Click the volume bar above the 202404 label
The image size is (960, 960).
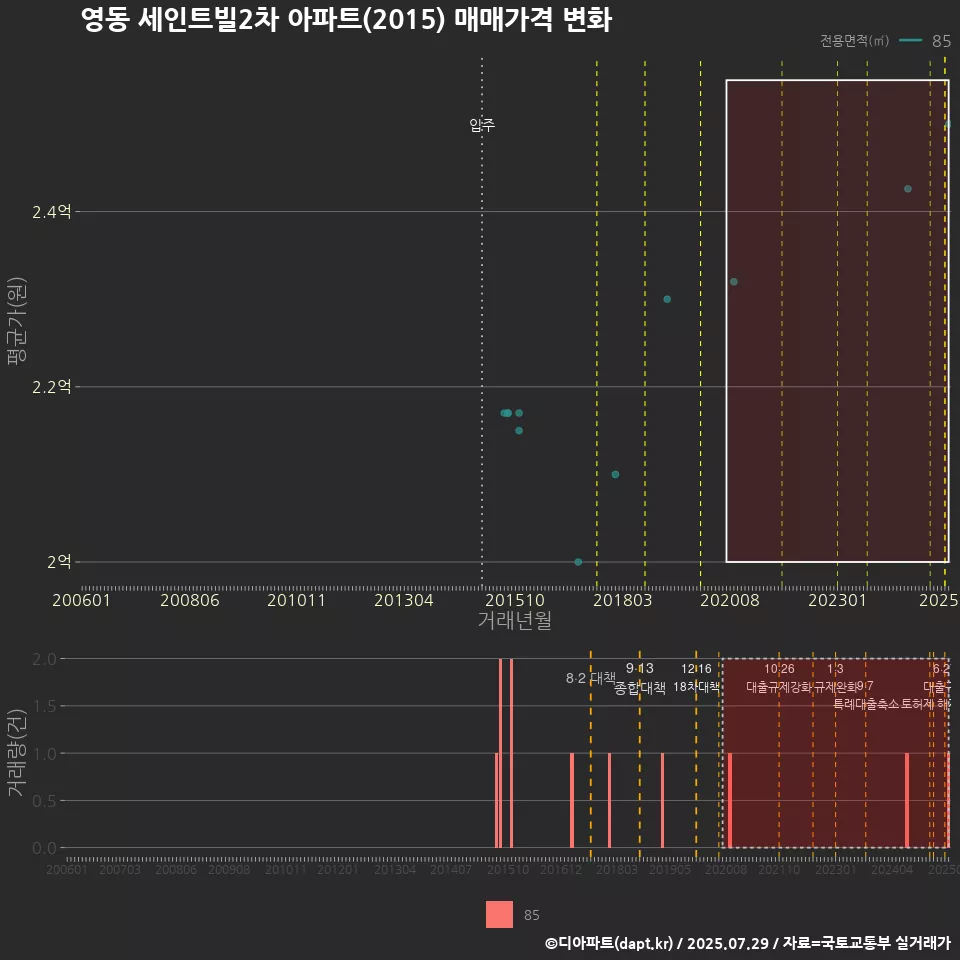coord(907,800)
